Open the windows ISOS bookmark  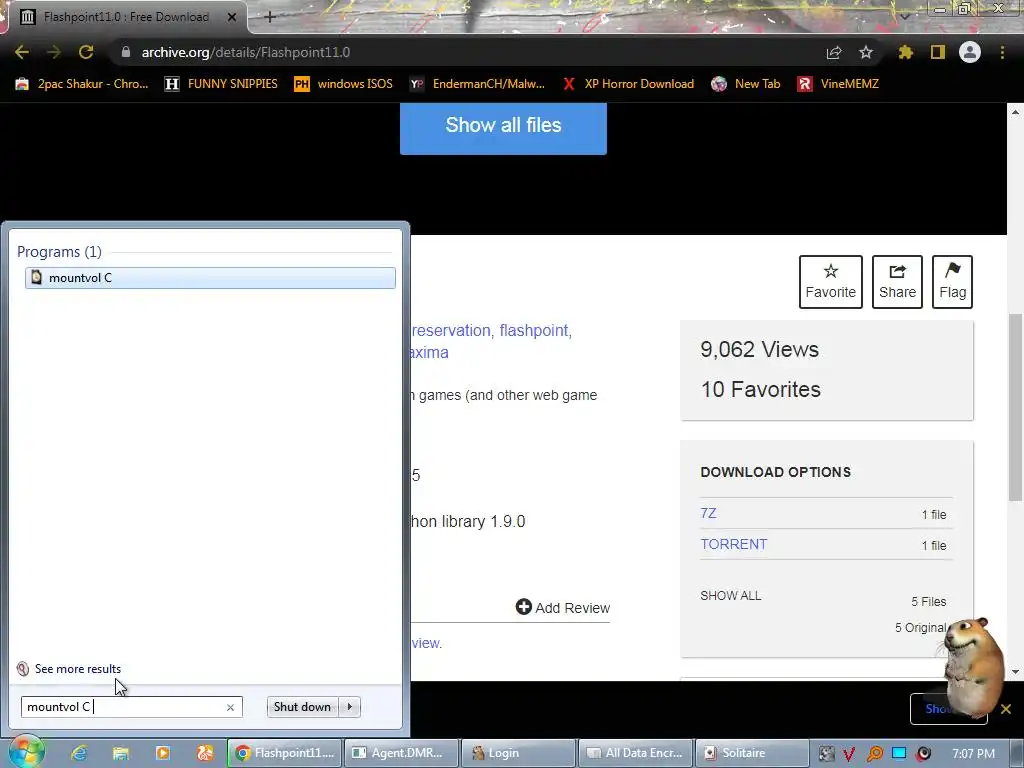pos(344,84)
